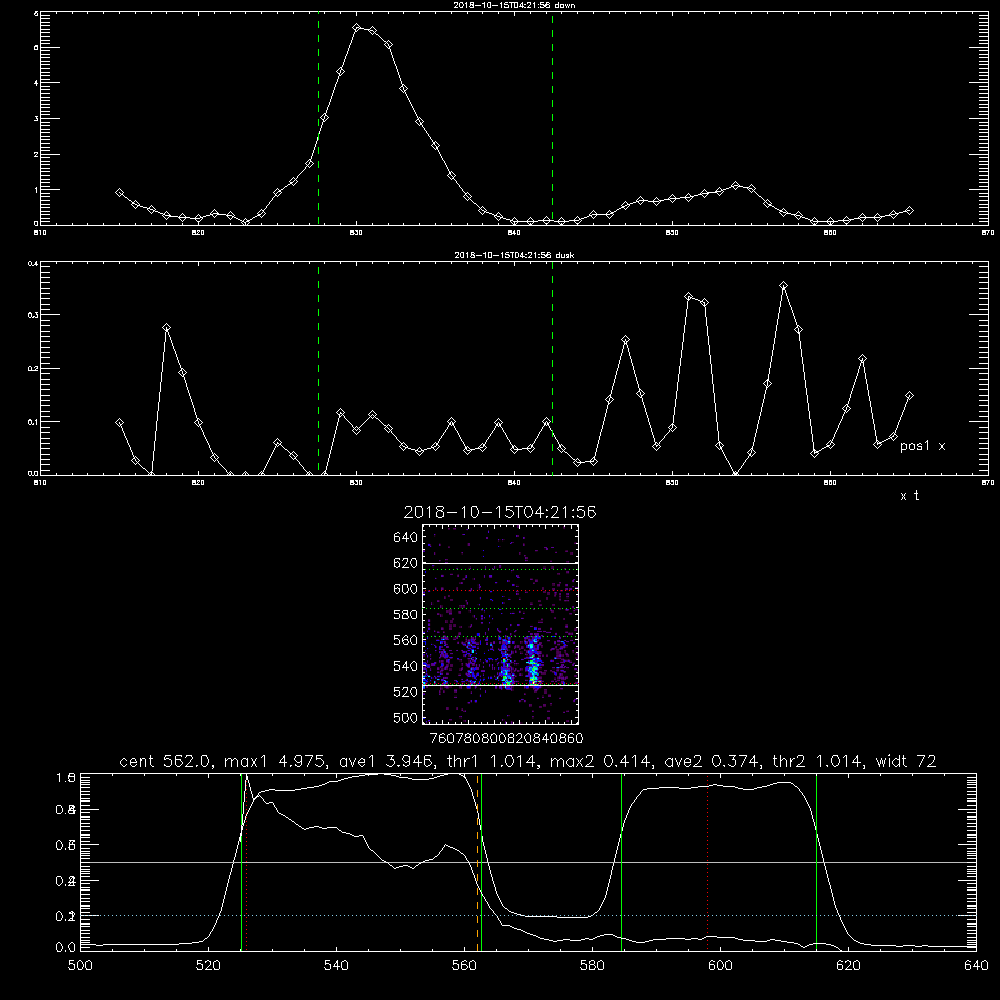Click the y-axis label '580' beside the spectrogram
The image size is (1000, 1000).
(406, 615)
